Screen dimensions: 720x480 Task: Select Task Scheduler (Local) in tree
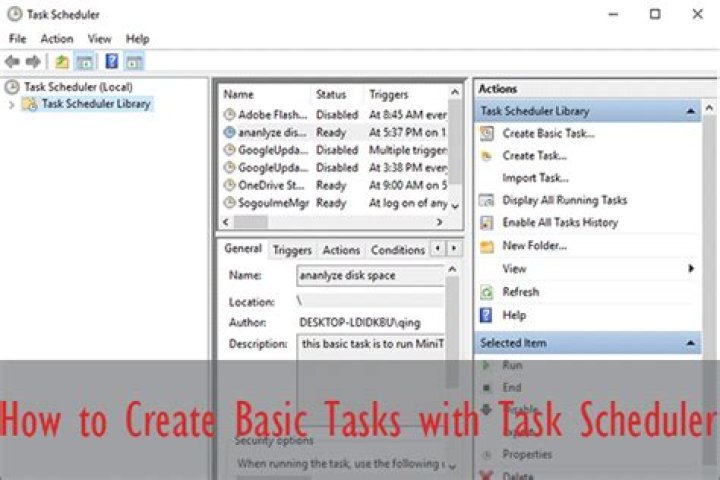78,87
